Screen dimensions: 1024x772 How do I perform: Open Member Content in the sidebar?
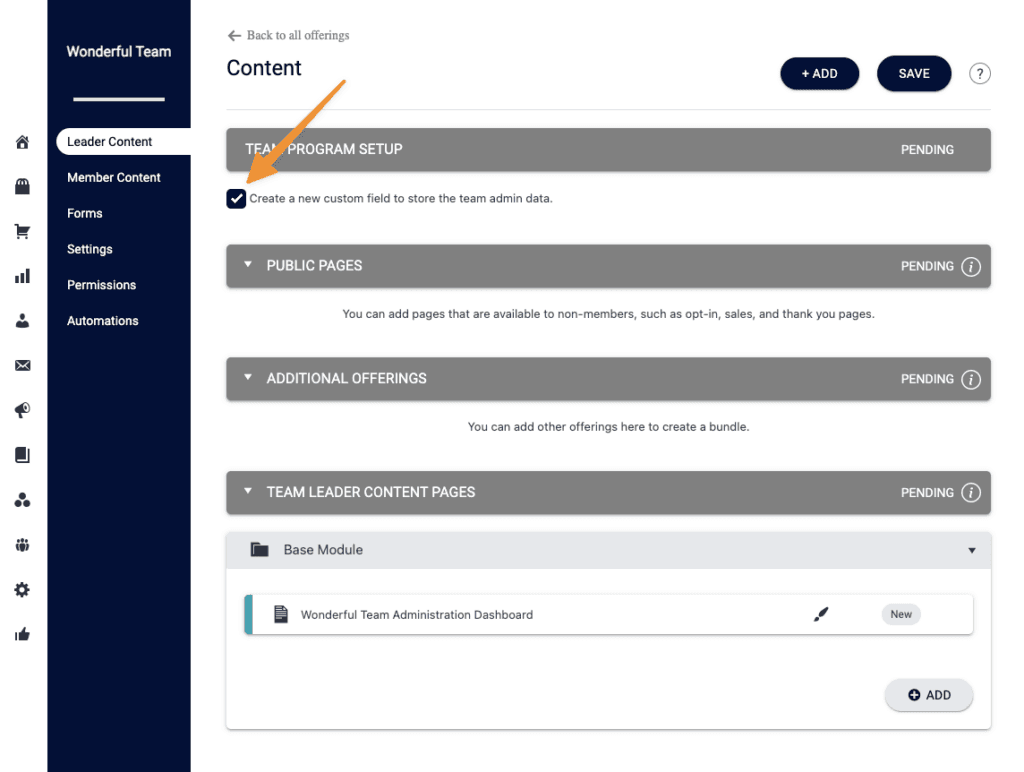[x=114, y=177]
